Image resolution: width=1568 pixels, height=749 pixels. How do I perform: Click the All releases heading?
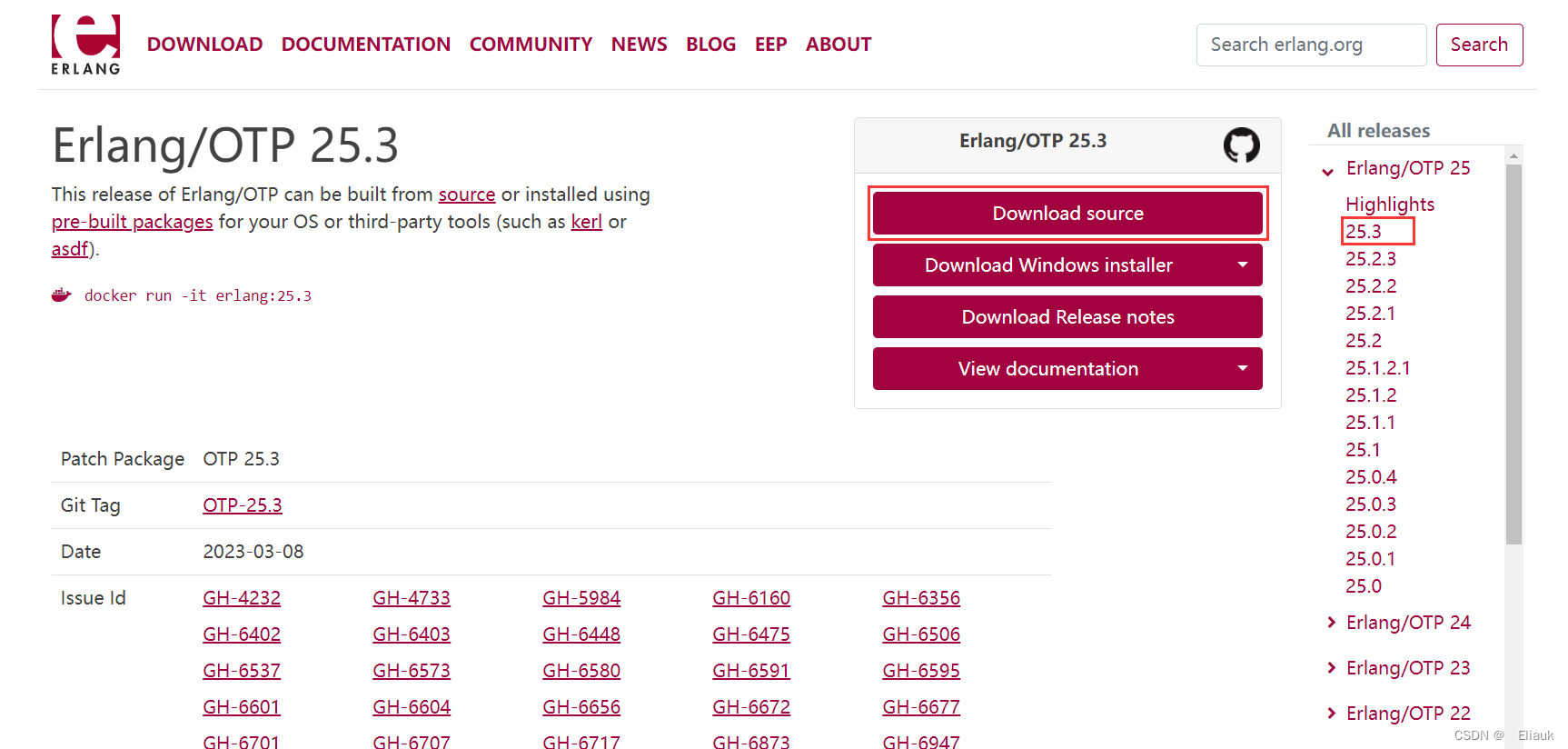1378,131
